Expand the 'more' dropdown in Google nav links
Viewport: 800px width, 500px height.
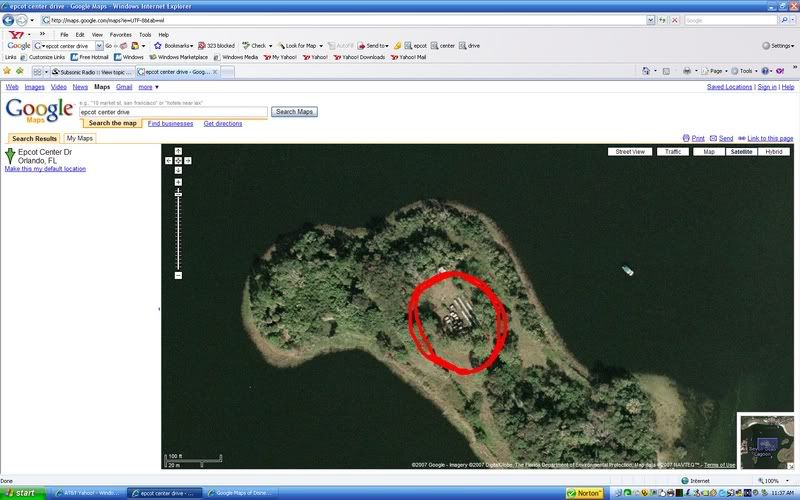click(x=148, y=87)
